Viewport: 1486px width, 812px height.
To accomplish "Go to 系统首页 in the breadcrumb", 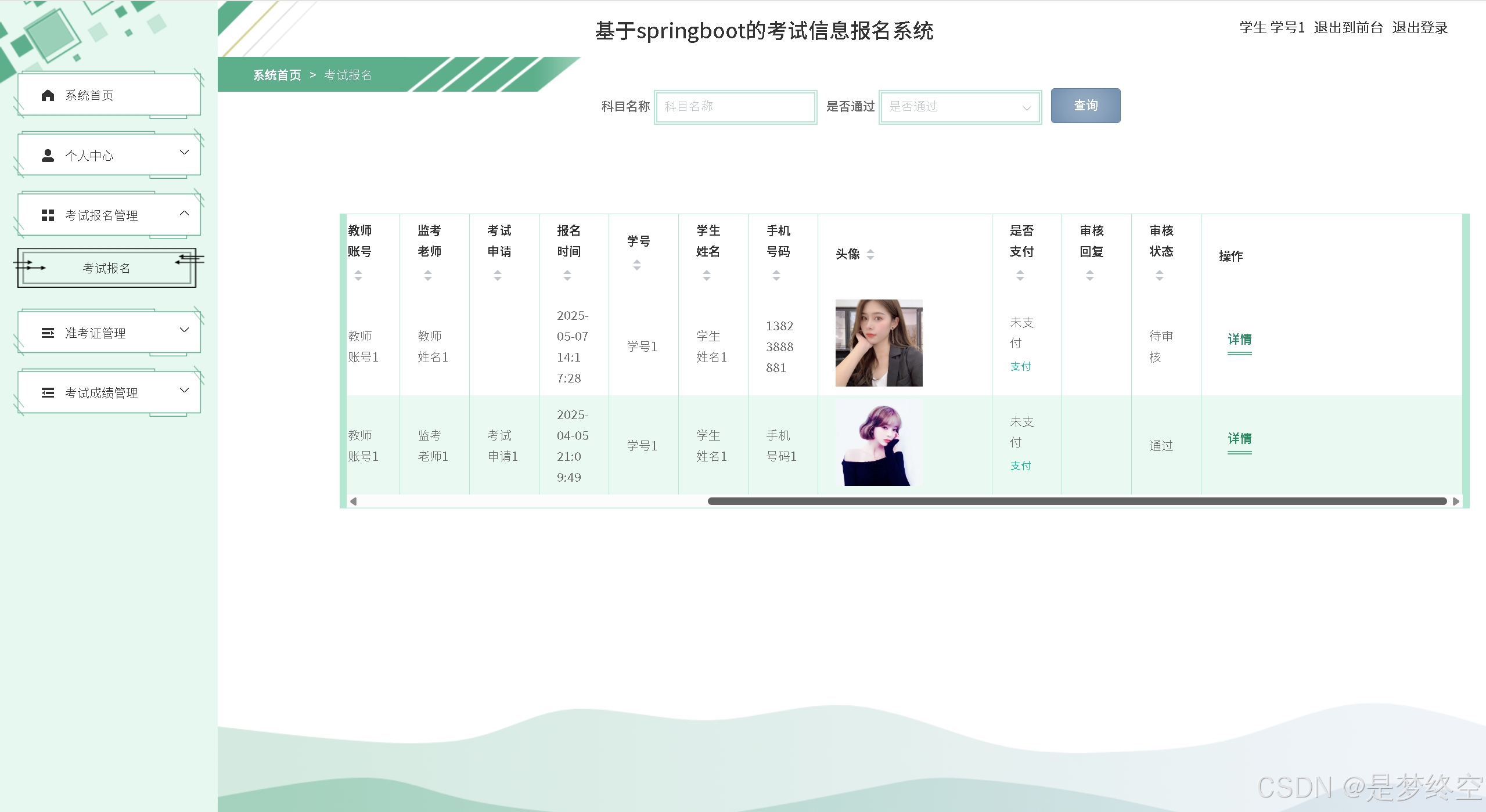I will 277,75.
